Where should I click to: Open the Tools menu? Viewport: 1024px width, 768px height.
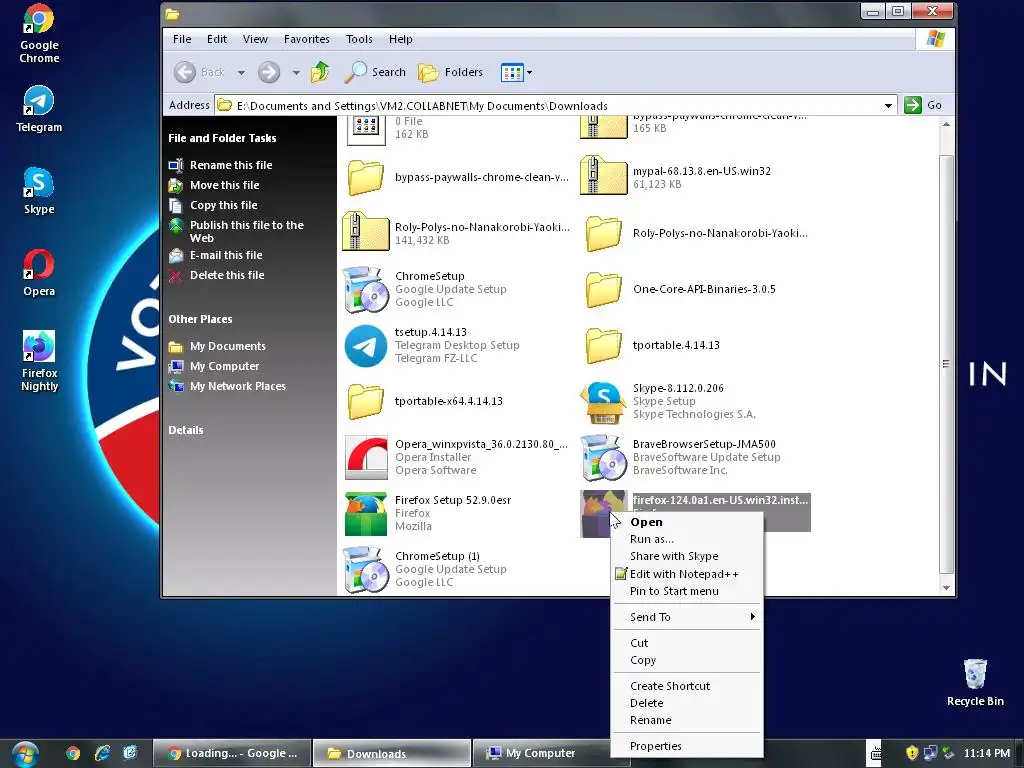359,39
